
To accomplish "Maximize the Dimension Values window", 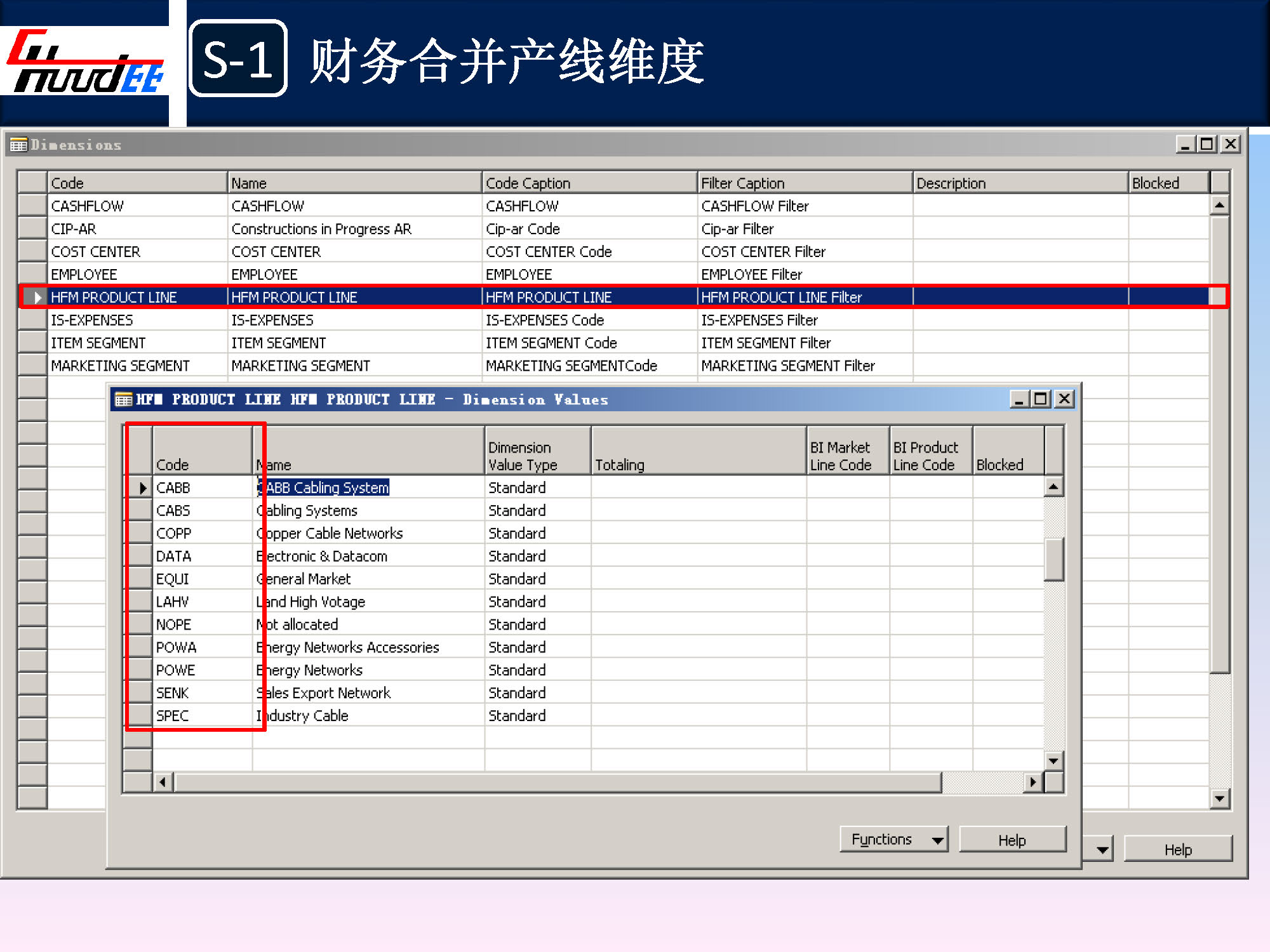I will point(1041,399).
